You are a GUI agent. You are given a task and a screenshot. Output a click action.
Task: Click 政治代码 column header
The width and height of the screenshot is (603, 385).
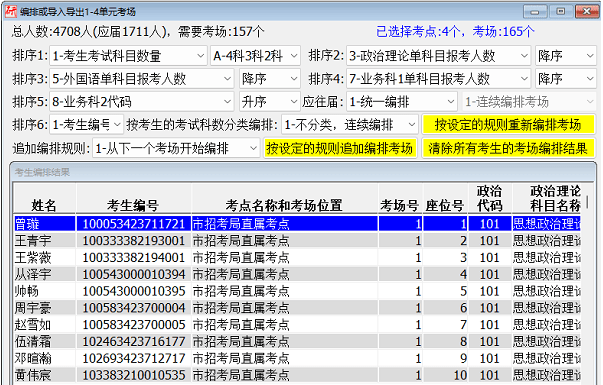(490, 198)
